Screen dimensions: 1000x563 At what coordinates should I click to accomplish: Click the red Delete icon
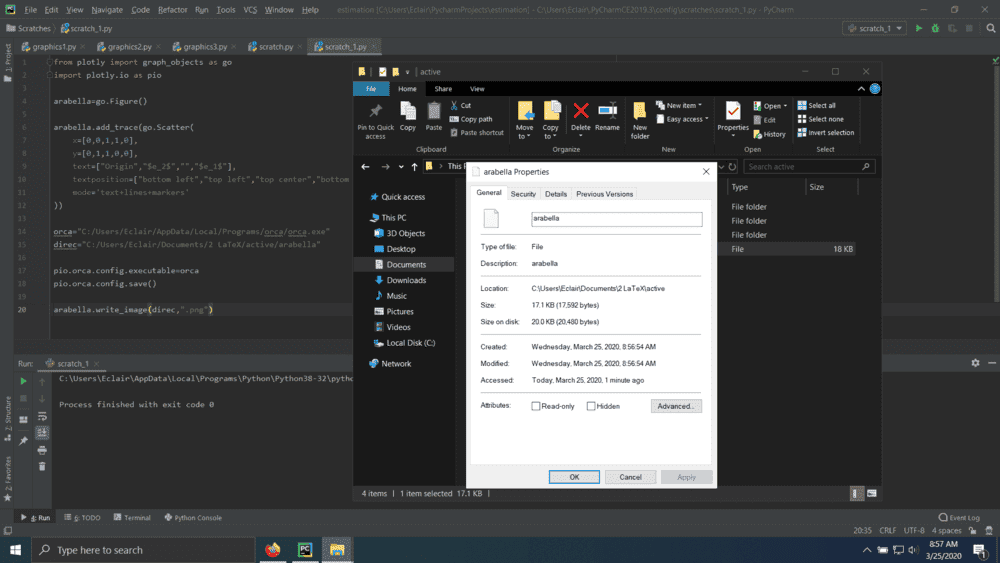click(x=580, y=111)
